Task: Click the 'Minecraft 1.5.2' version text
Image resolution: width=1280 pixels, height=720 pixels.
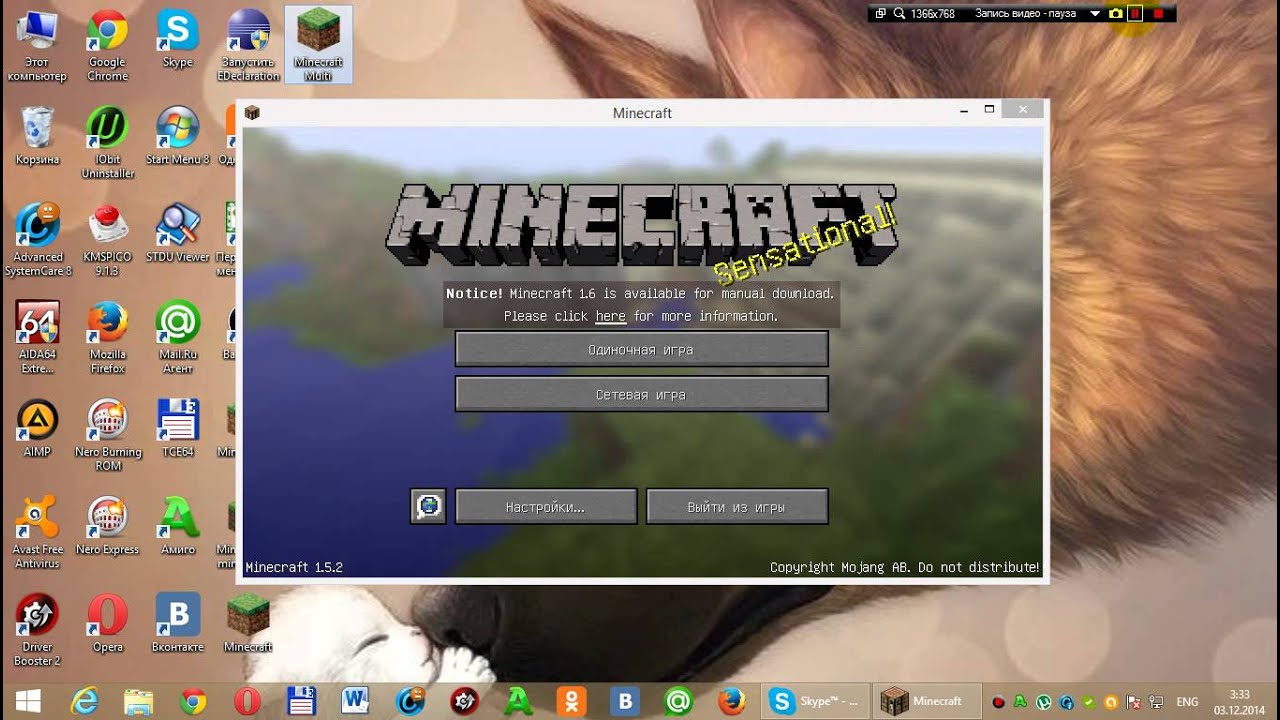Action: tap(294, 567)
